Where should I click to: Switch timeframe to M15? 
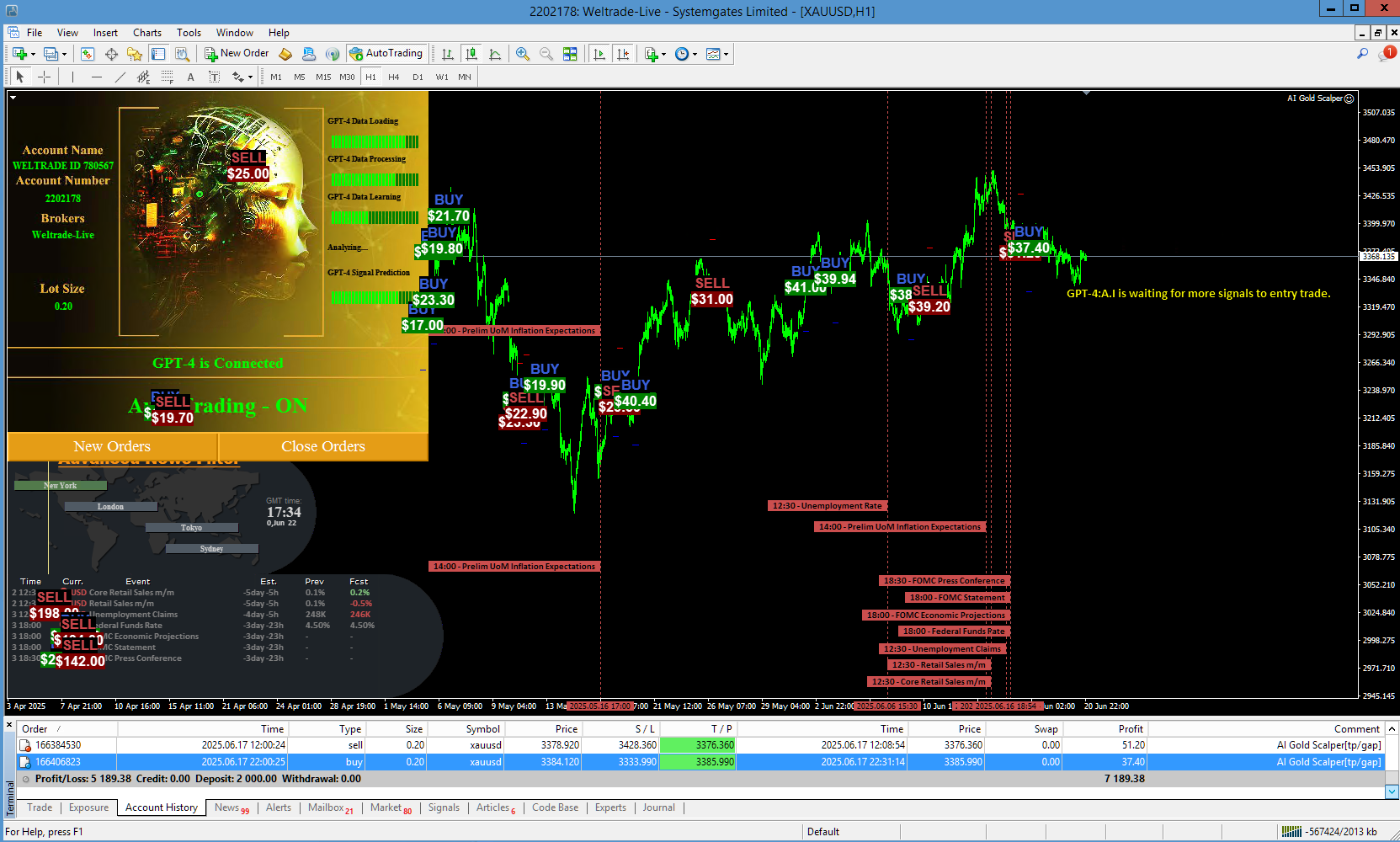coord(323,77)
